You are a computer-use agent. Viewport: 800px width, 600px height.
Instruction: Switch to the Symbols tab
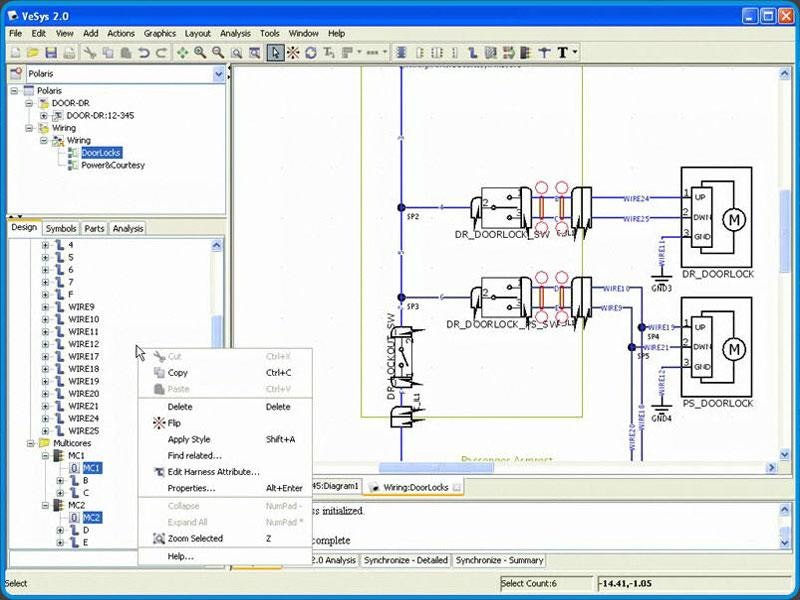pyautogui.click(x=61, y=228)
